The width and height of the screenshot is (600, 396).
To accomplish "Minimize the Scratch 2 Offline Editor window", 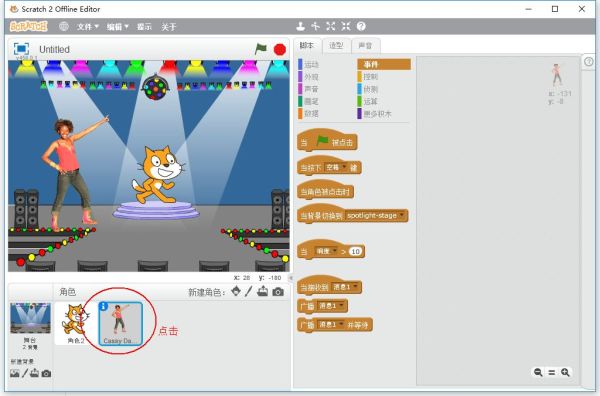I will (x=529, y=9).
